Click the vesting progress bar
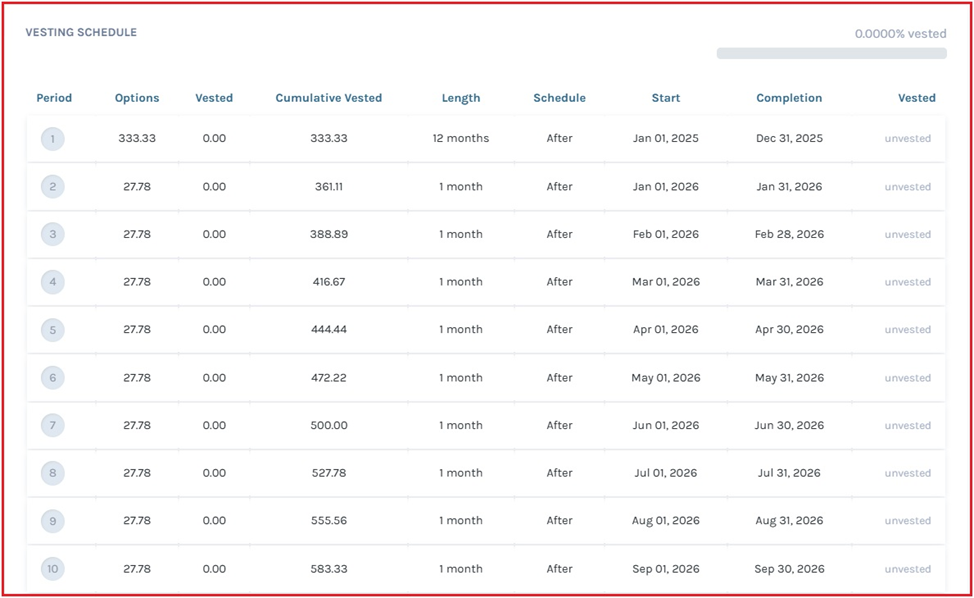Screen dimensions: 974x598 (831, 52)
